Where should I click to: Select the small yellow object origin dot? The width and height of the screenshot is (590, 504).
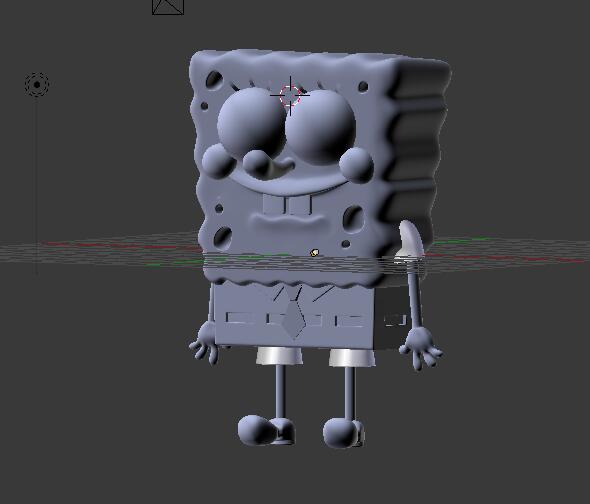pos(314,253)
